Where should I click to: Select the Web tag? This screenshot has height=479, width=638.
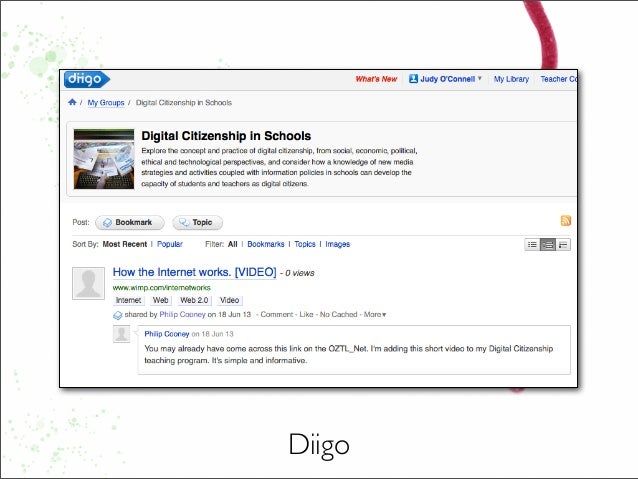tap(160, 300)
